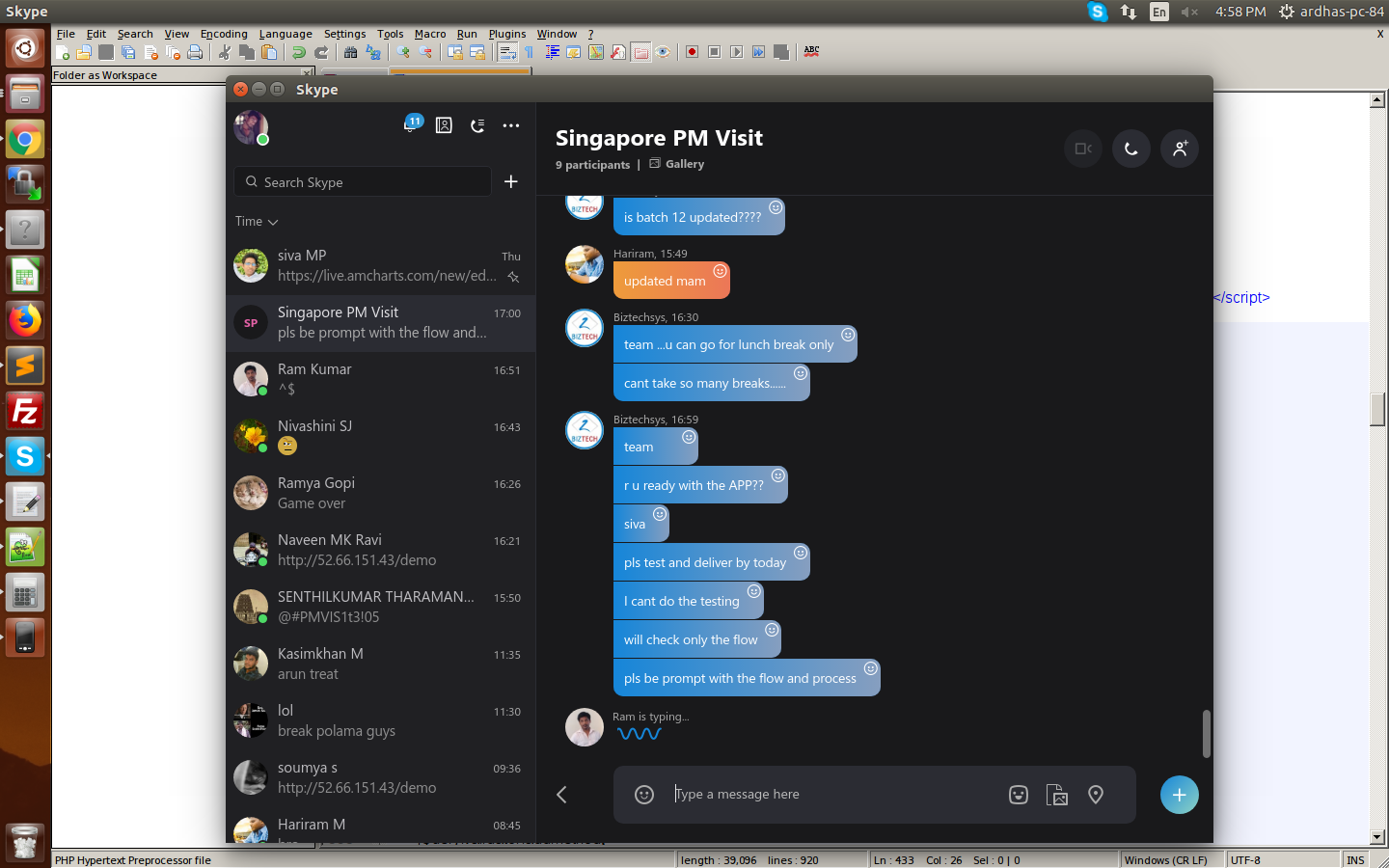This screenshot has height=868, width=1389.
Task: Click Notepad++ Undo arrow icon
Action: [299, 52]
